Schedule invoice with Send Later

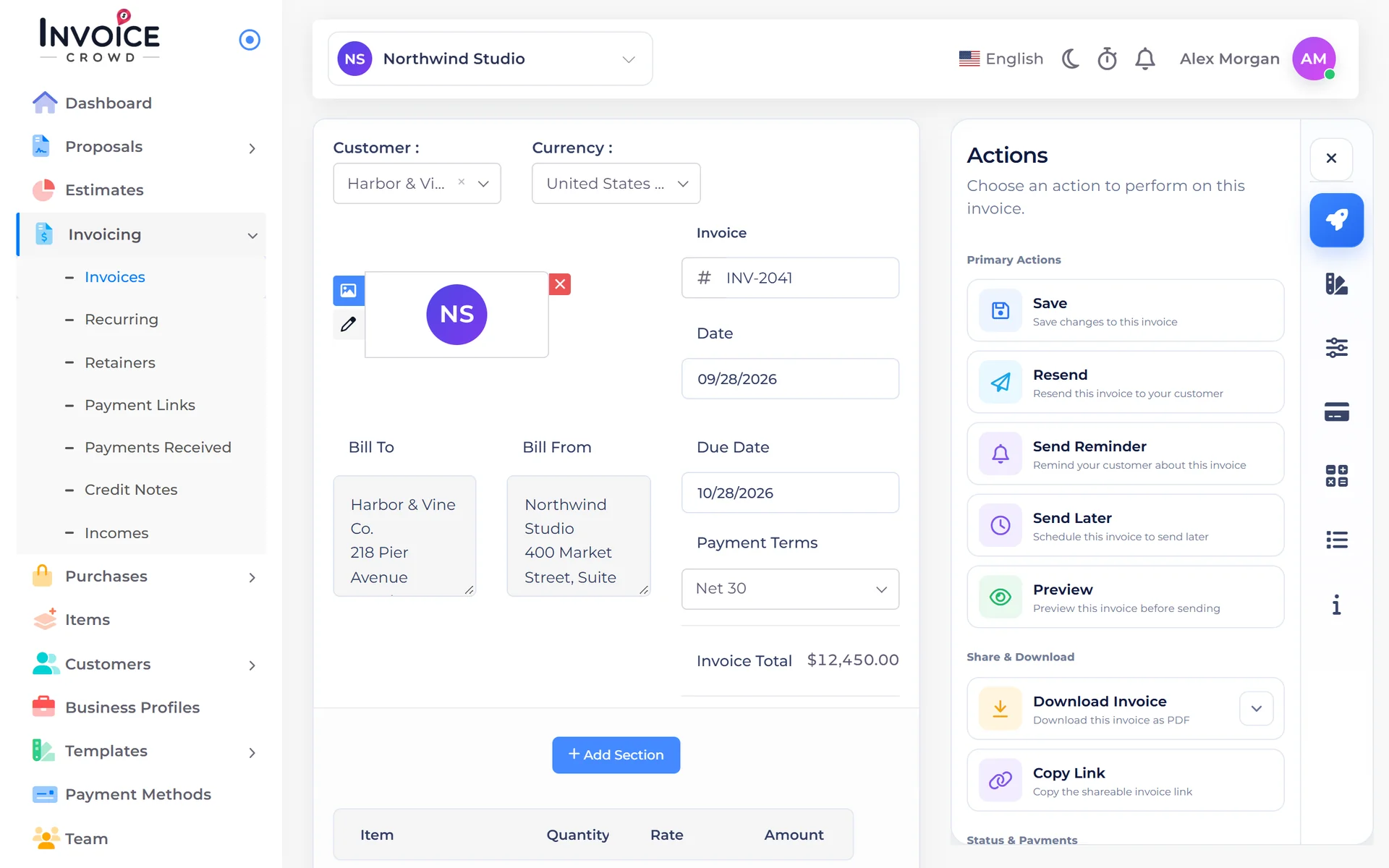click(1125, 526)
